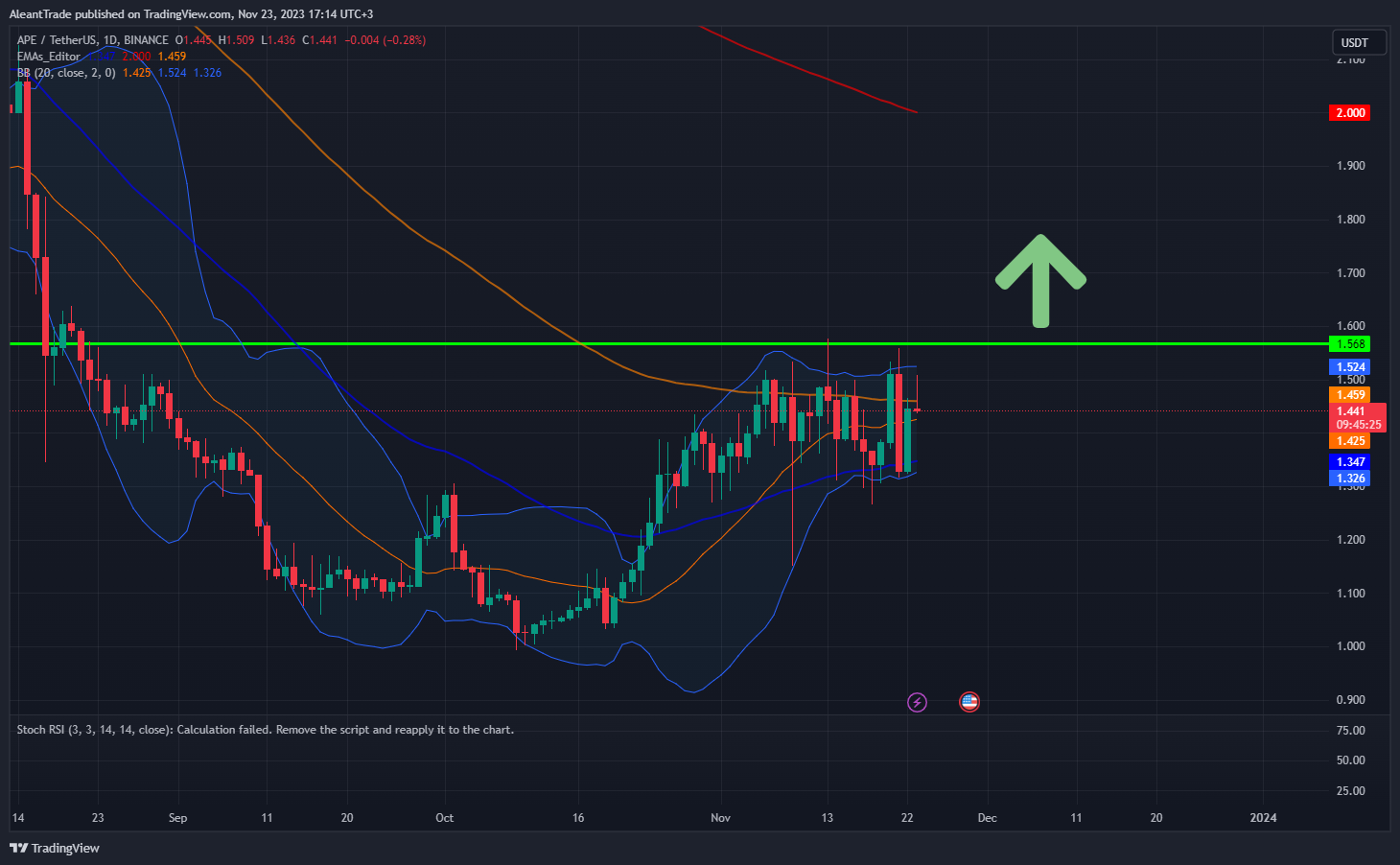Image resolution: width=1400 pixels, height=865 pixels.
Task: Click the US flag economic event icon
Action: (969, 702)
